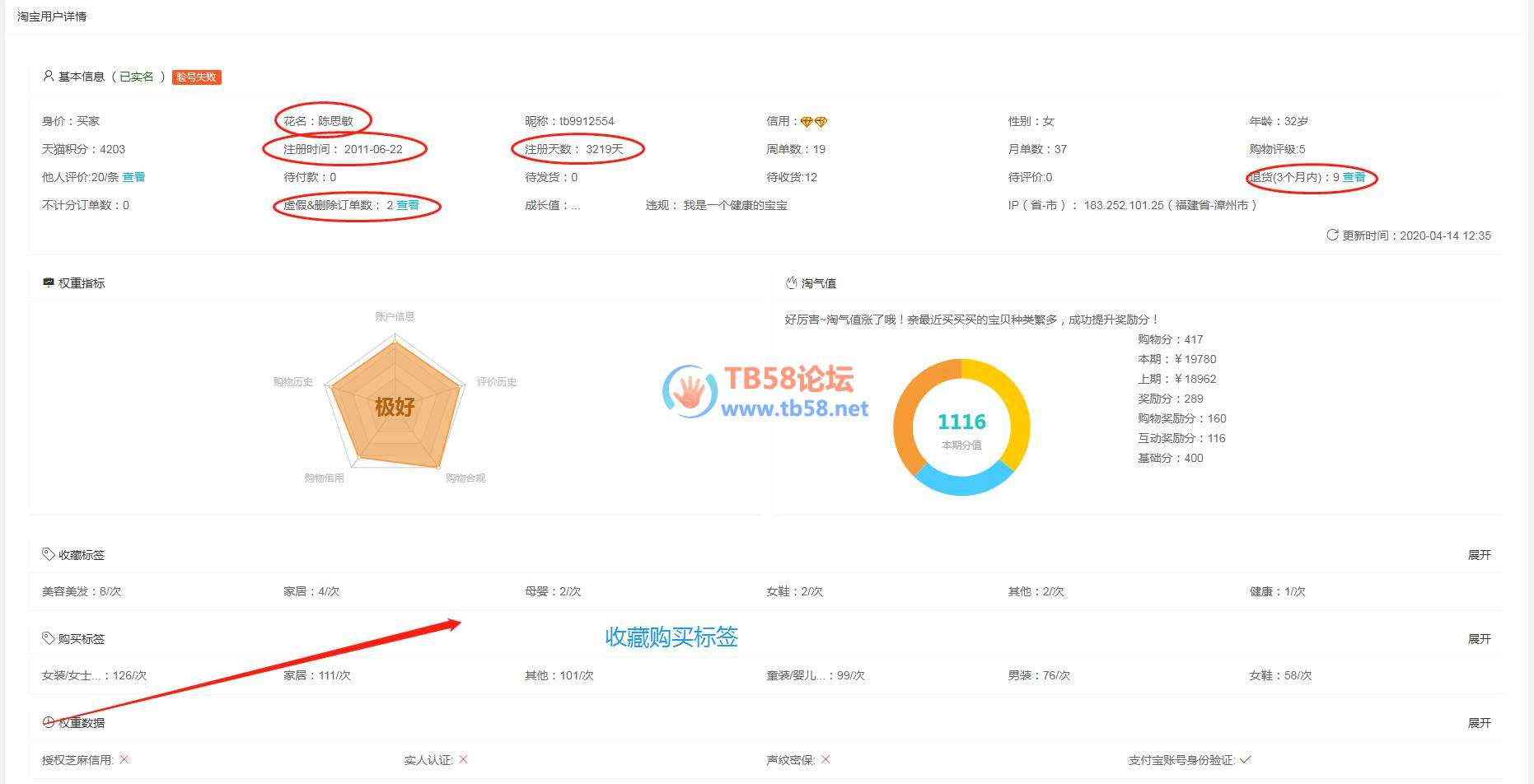Click the 账户信息 radar axis label
This screenshot has width=1534, height=784.
[x=395, y=316]
